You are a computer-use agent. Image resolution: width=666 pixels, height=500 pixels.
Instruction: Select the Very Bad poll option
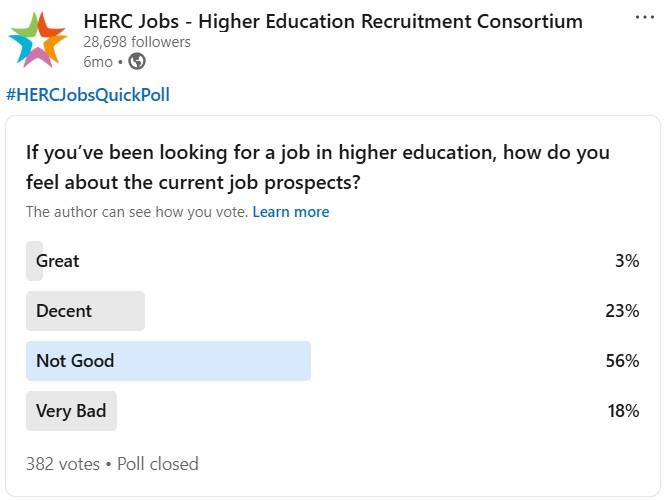(x=70, y=411)
